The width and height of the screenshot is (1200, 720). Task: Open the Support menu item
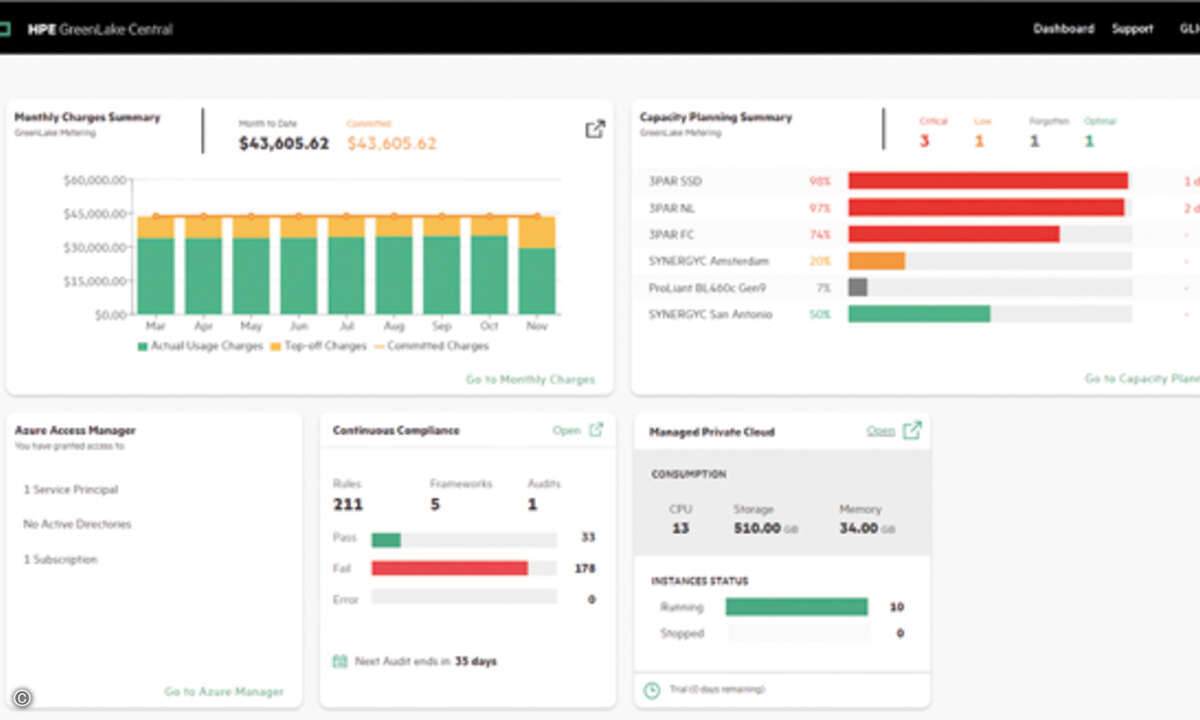coord(1132,29)
